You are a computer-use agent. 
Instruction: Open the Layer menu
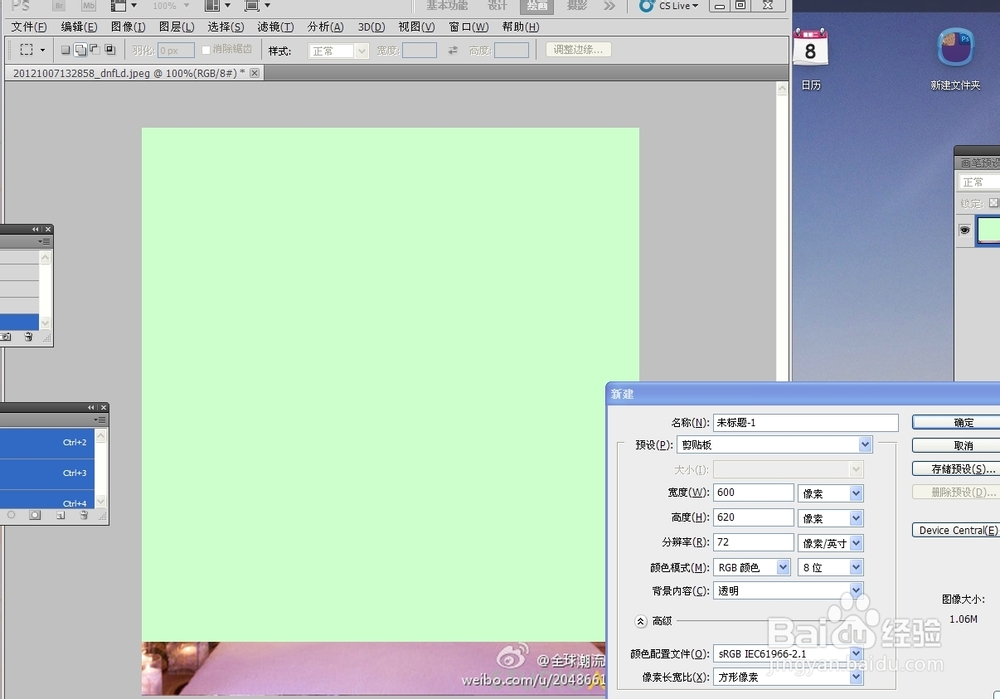pos(177,27)
